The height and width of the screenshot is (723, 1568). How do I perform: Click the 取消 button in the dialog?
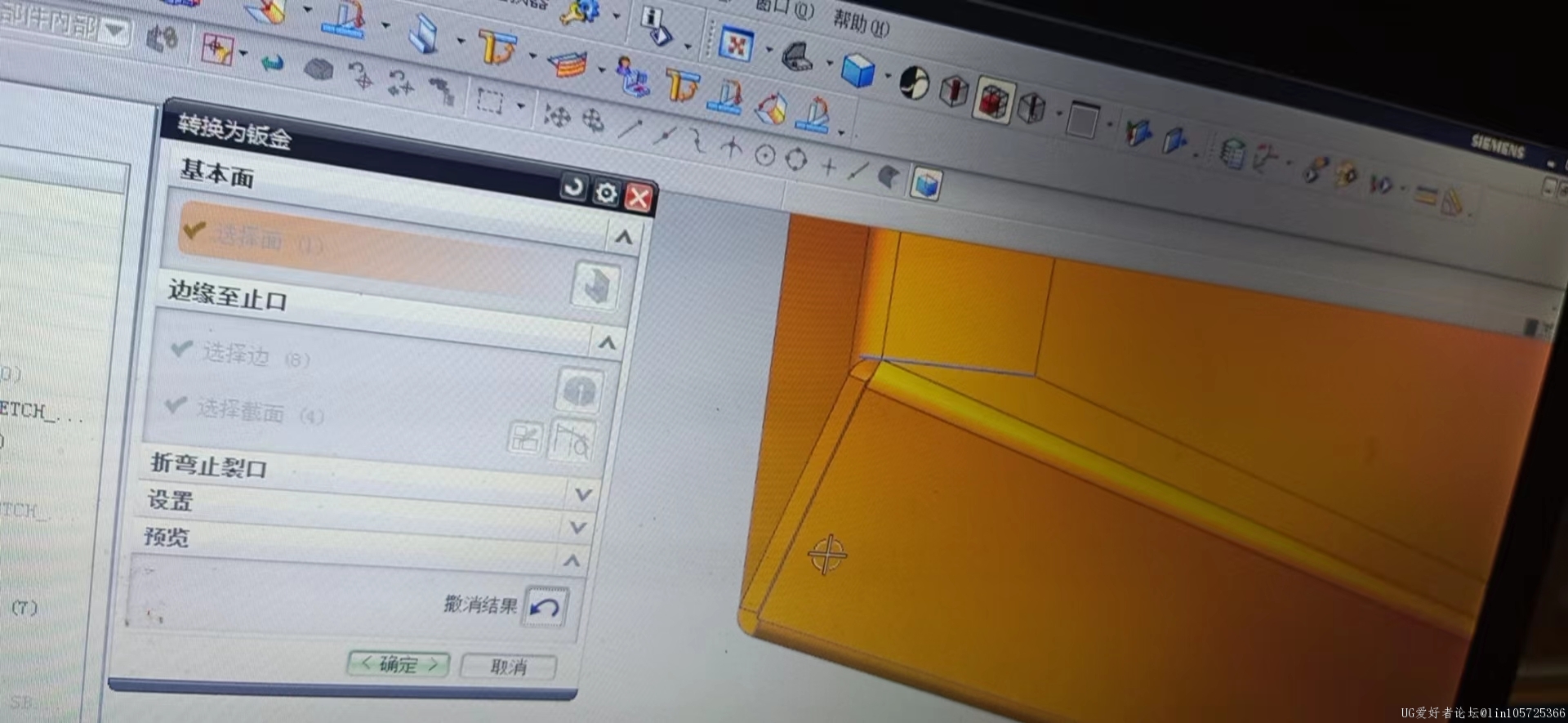click(508, 667)
